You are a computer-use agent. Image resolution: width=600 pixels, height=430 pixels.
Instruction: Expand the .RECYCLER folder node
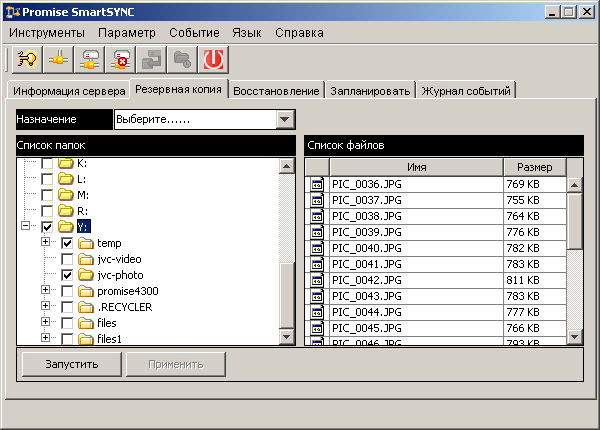click(46, 306)
